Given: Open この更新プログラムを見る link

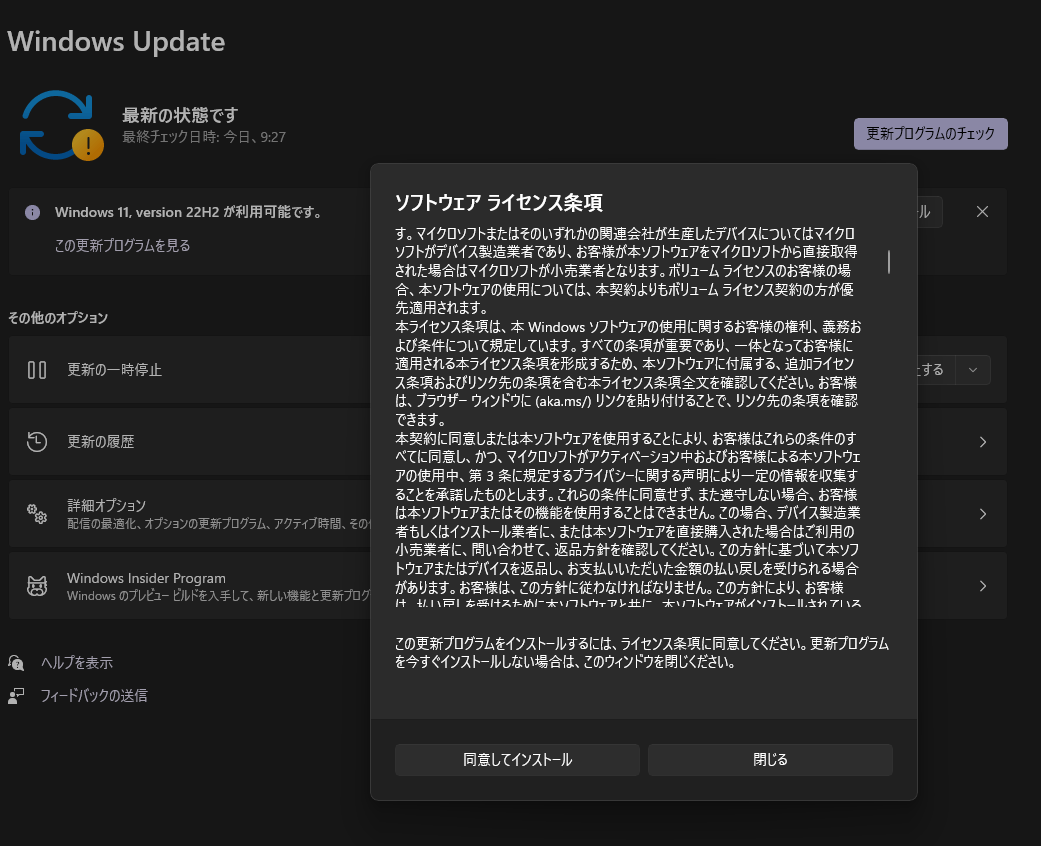Looking at the screenshot, I should coord(123,246).
